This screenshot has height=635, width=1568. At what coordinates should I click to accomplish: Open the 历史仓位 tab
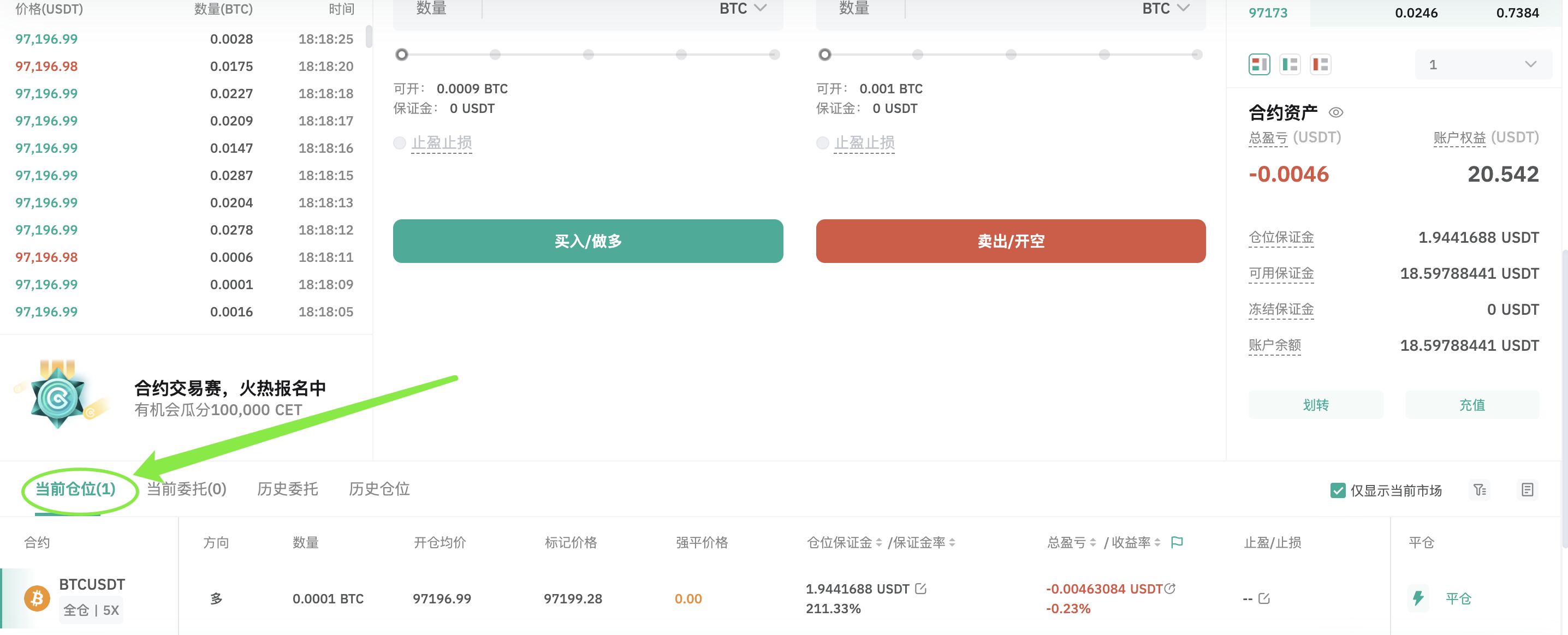(x=378, y=489)
